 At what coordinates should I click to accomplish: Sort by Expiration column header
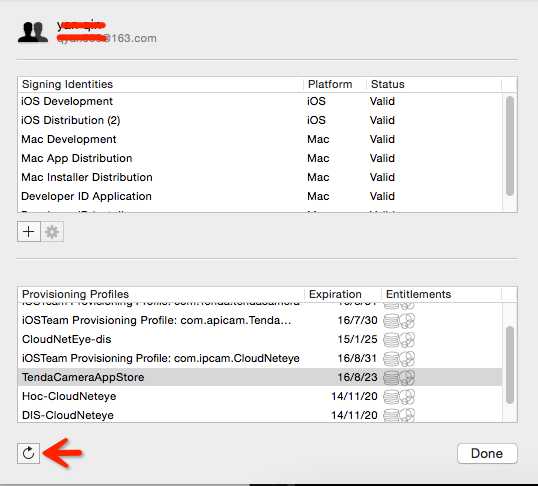click(x=343, y=294)
